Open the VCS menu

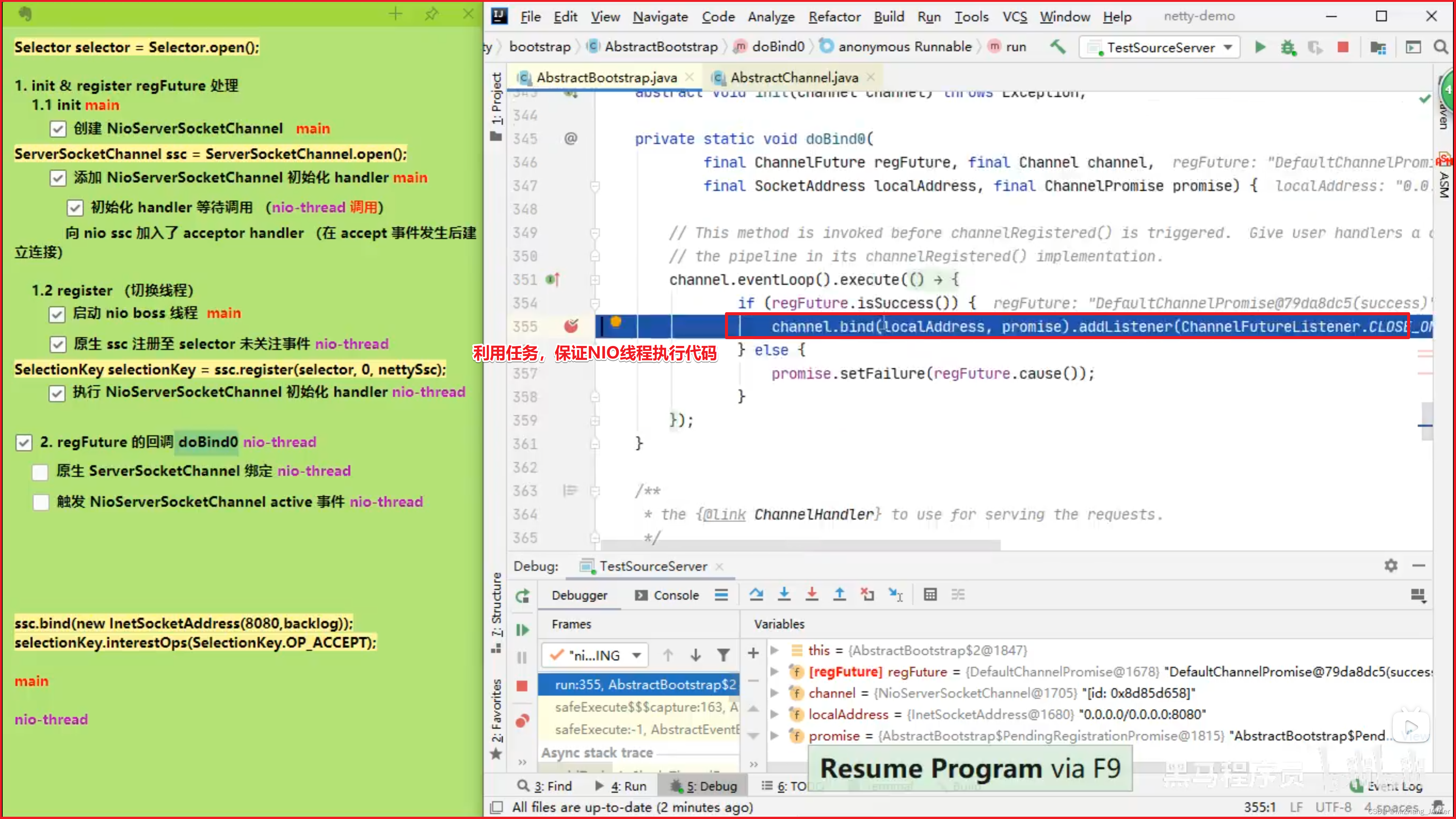[1015, 16]
